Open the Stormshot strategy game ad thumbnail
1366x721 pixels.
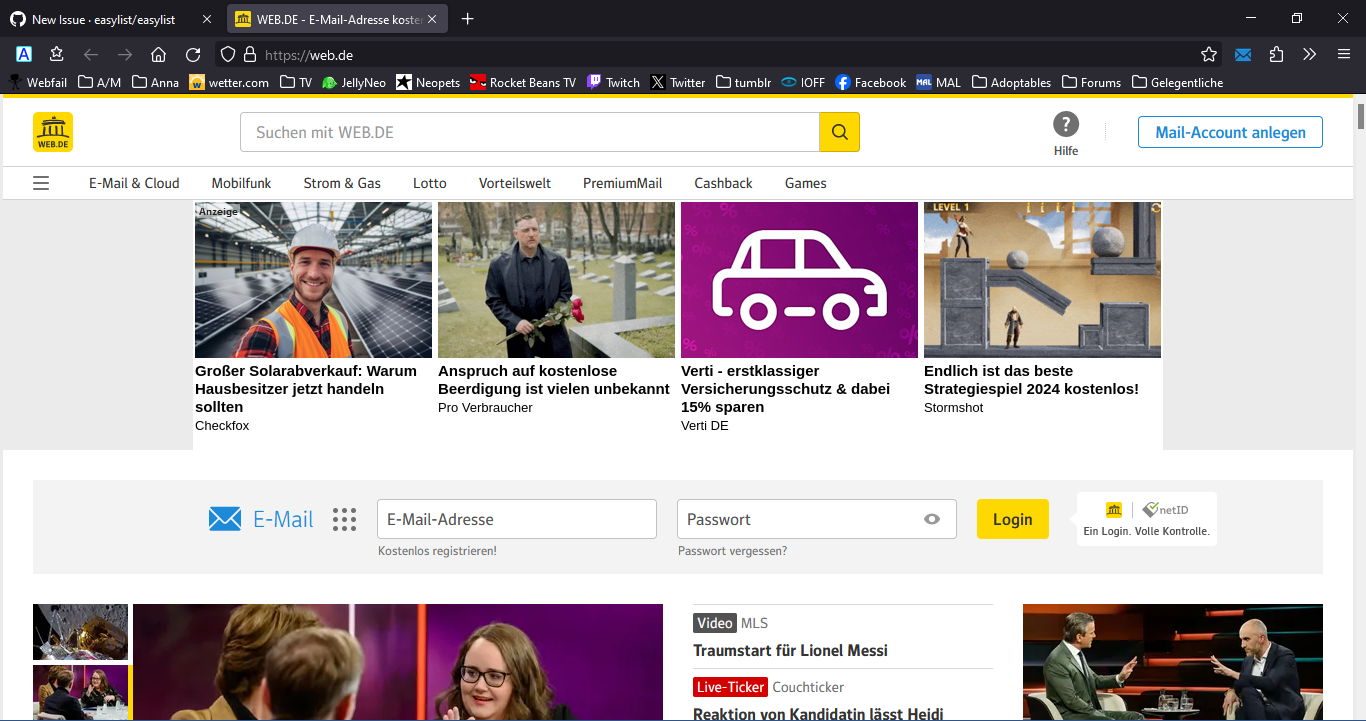click(x=1042, y=280)
